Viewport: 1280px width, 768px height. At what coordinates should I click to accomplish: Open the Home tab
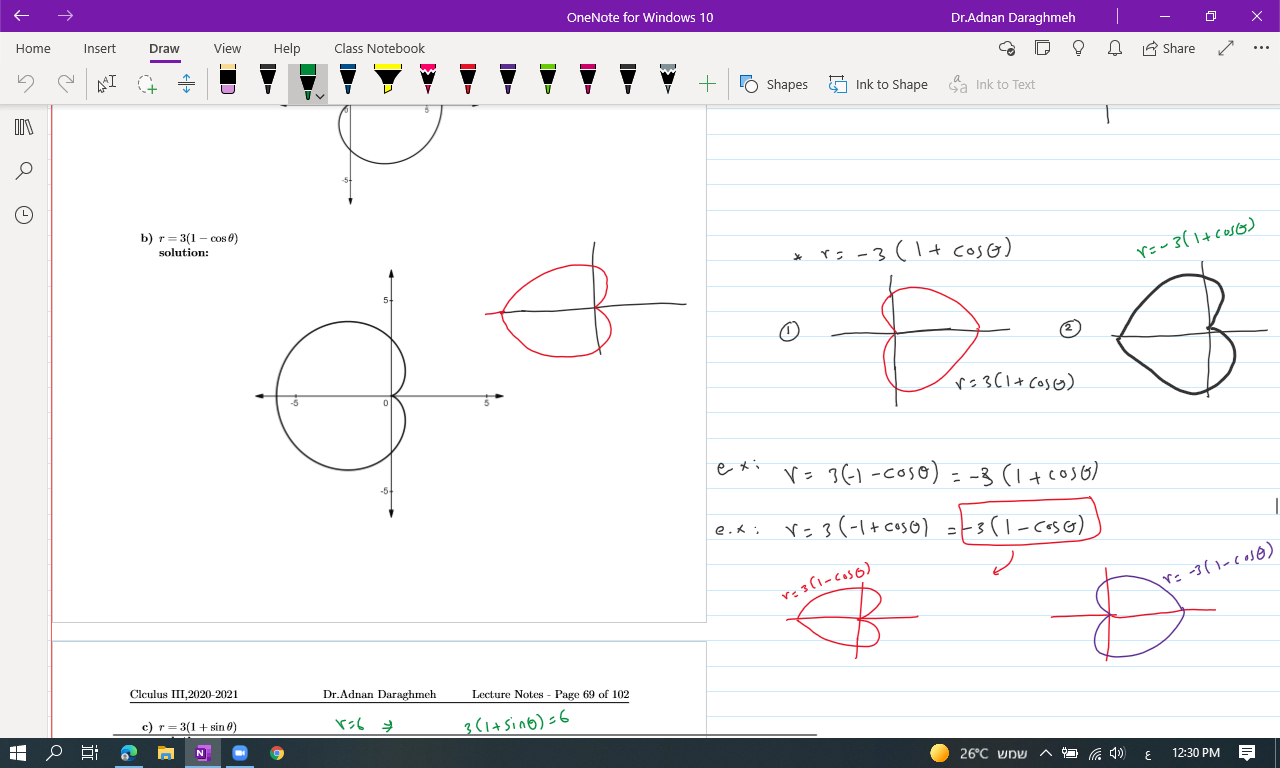click(x=33, y=48)
